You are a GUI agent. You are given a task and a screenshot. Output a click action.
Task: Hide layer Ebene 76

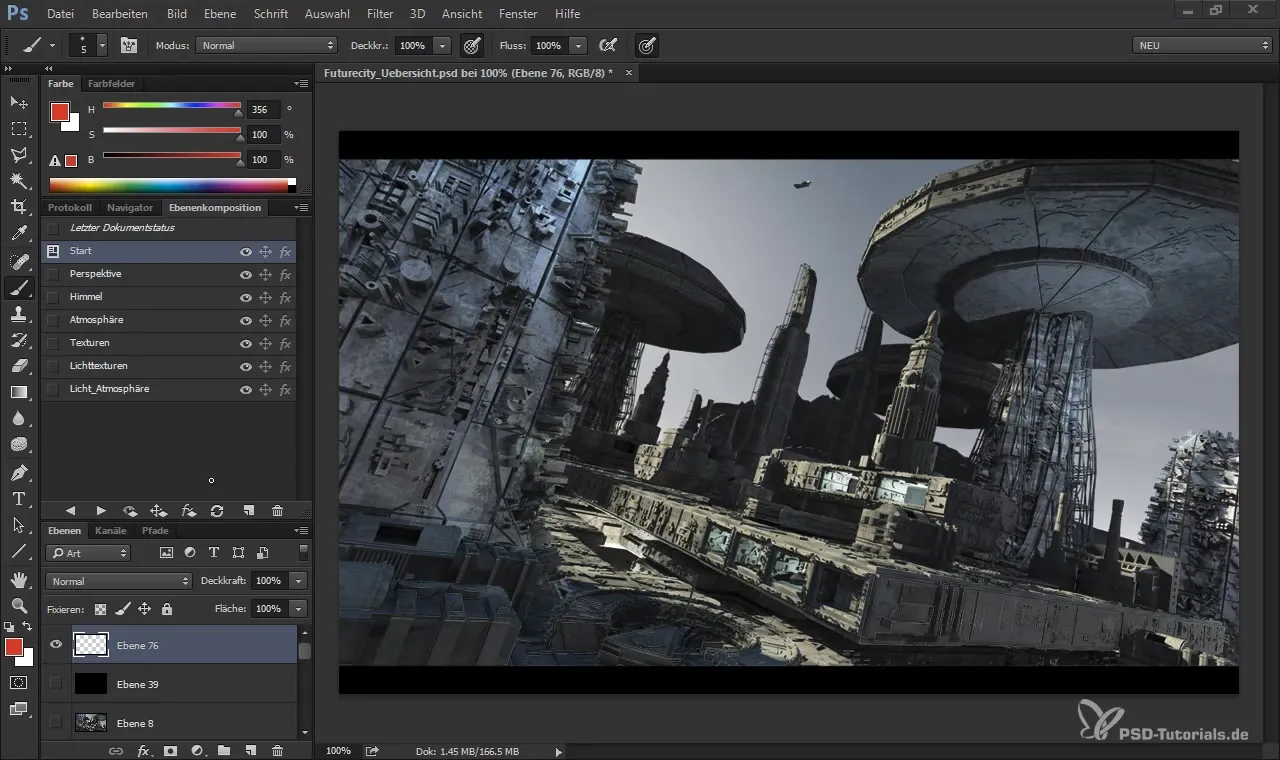pos(56,646)
